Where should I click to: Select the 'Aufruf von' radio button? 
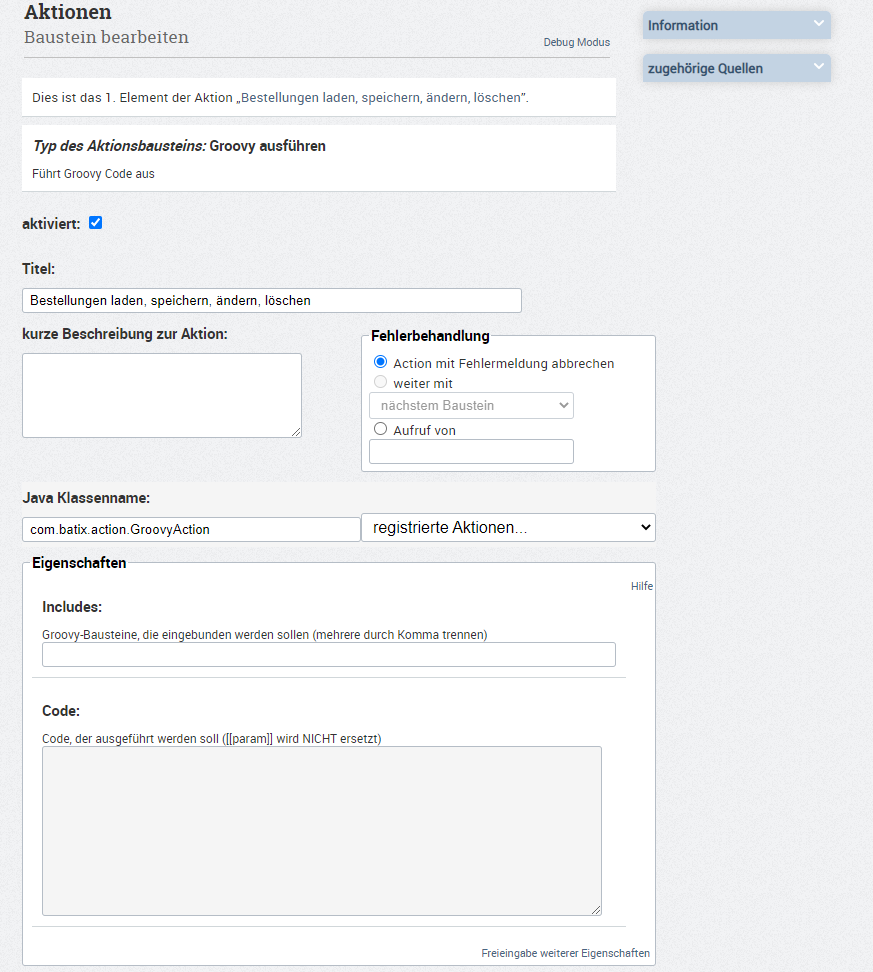[x=380, y=429]
